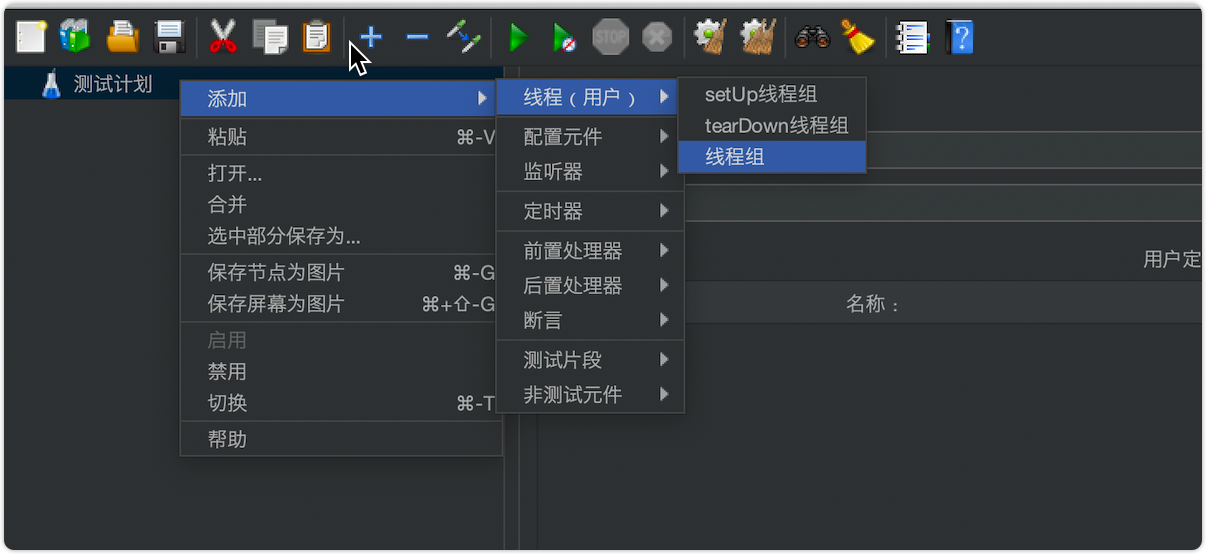Expand the 测试片段 submenu
Image resolution: width=1206 pixels, height=554 pixels.
pyautogui.click(x=590, y=359)
